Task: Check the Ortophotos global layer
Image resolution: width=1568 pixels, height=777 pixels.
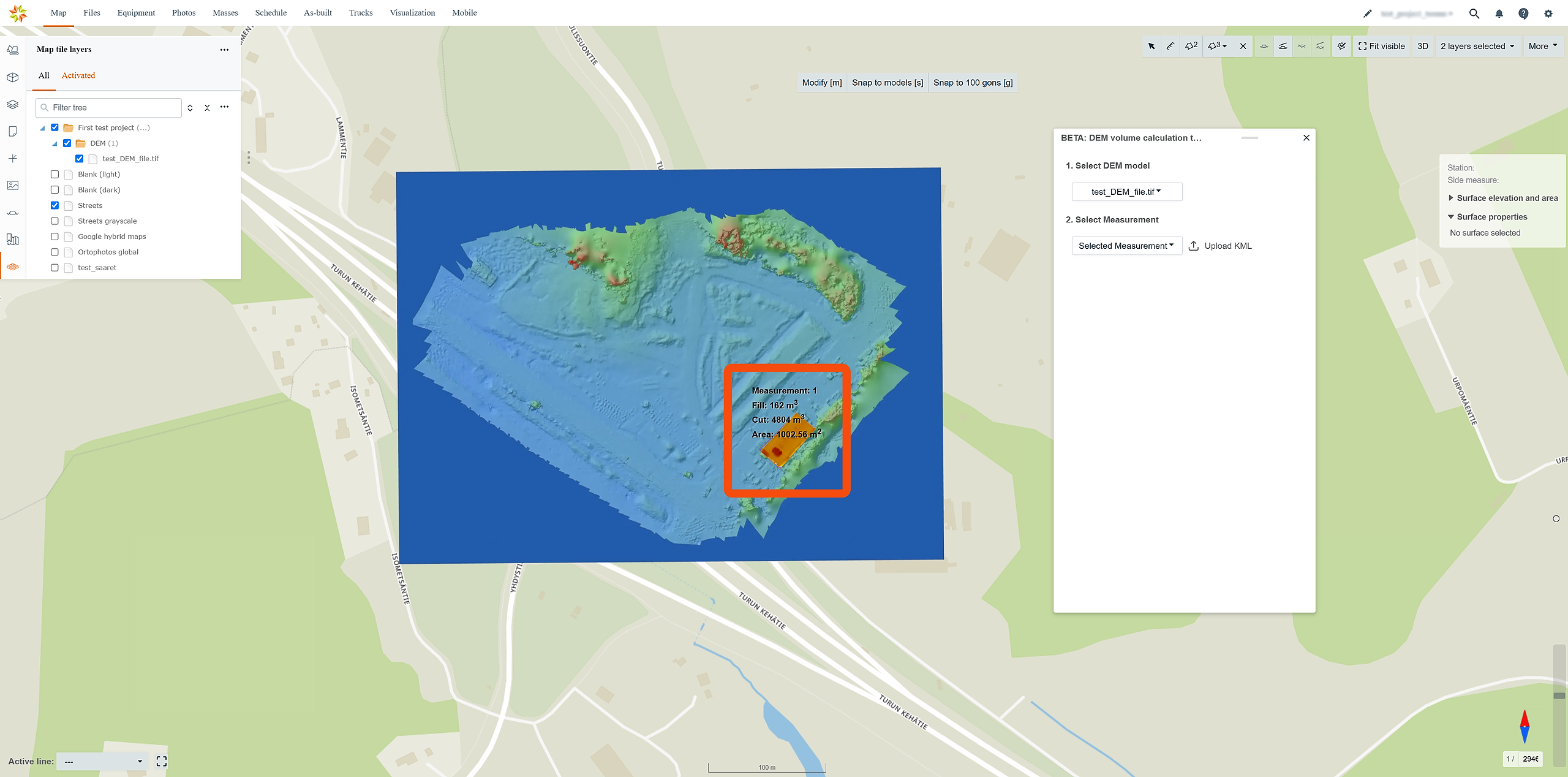Action: [x=55, y=252]
